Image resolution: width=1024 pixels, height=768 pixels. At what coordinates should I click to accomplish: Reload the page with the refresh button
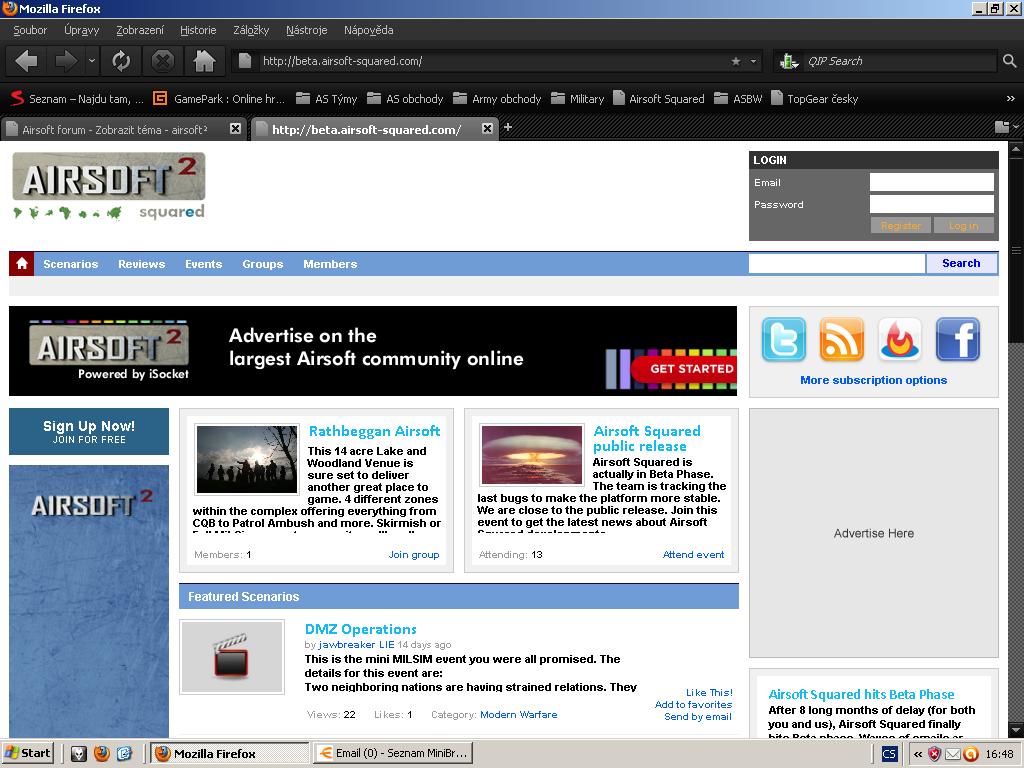121,61
